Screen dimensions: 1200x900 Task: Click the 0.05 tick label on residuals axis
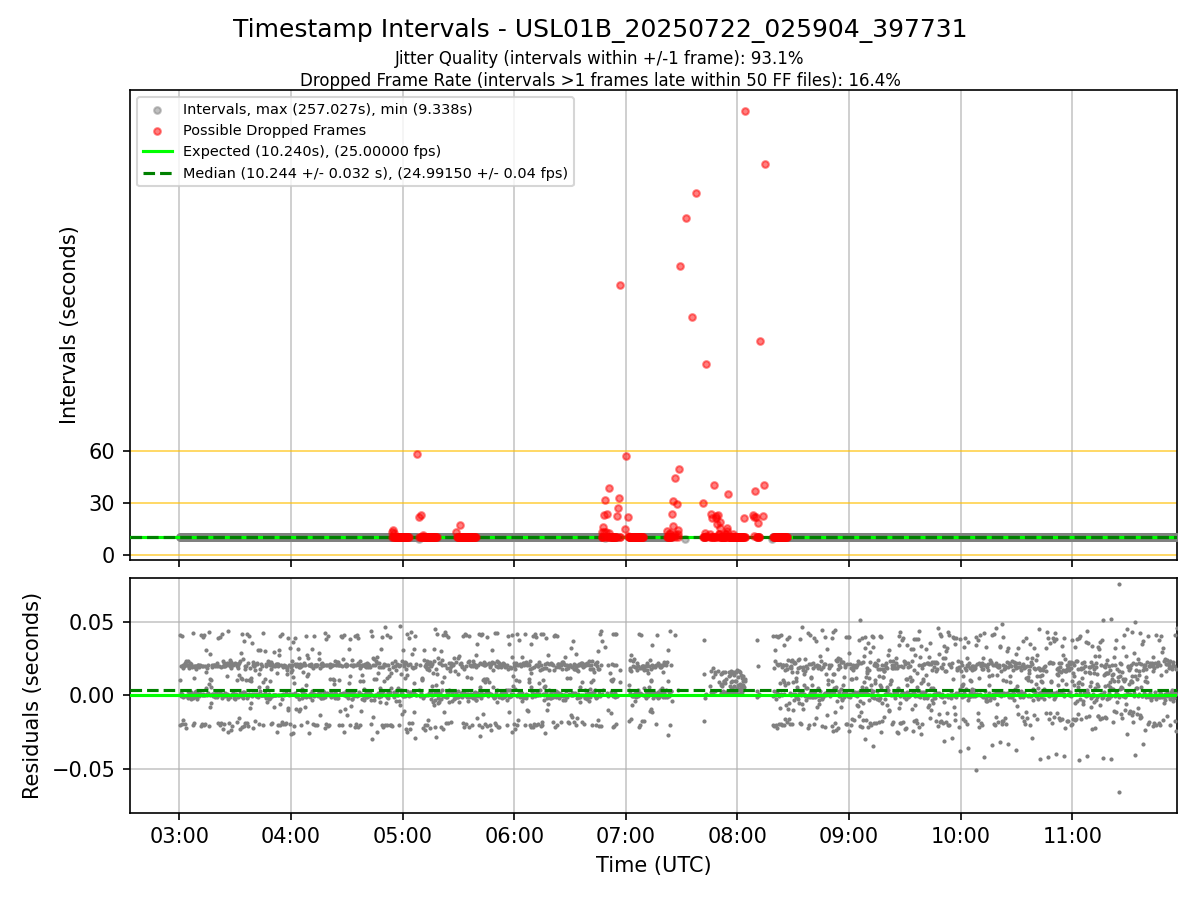[95, 622]
